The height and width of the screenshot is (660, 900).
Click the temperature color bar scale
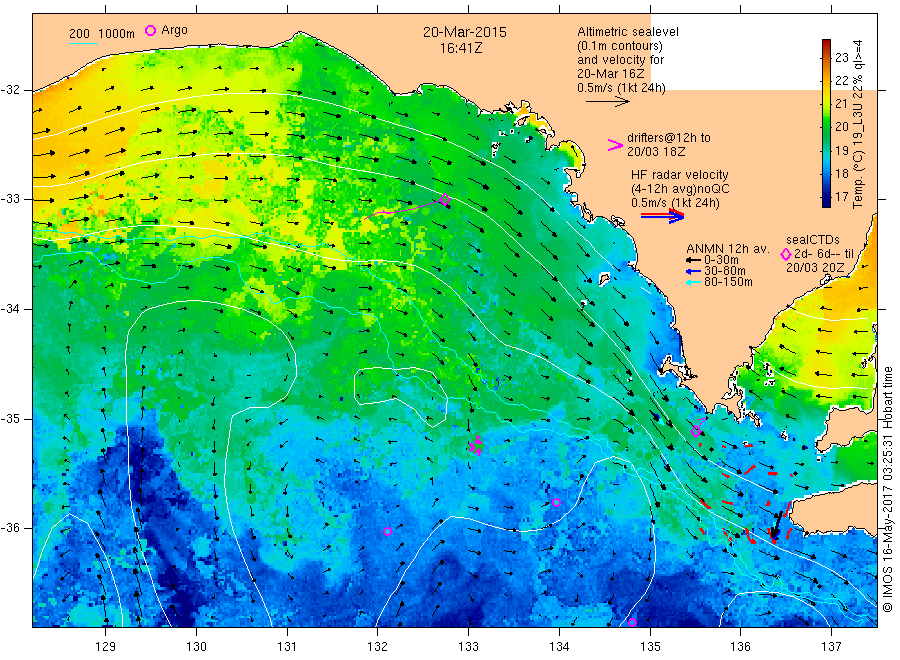coord(826,123)
